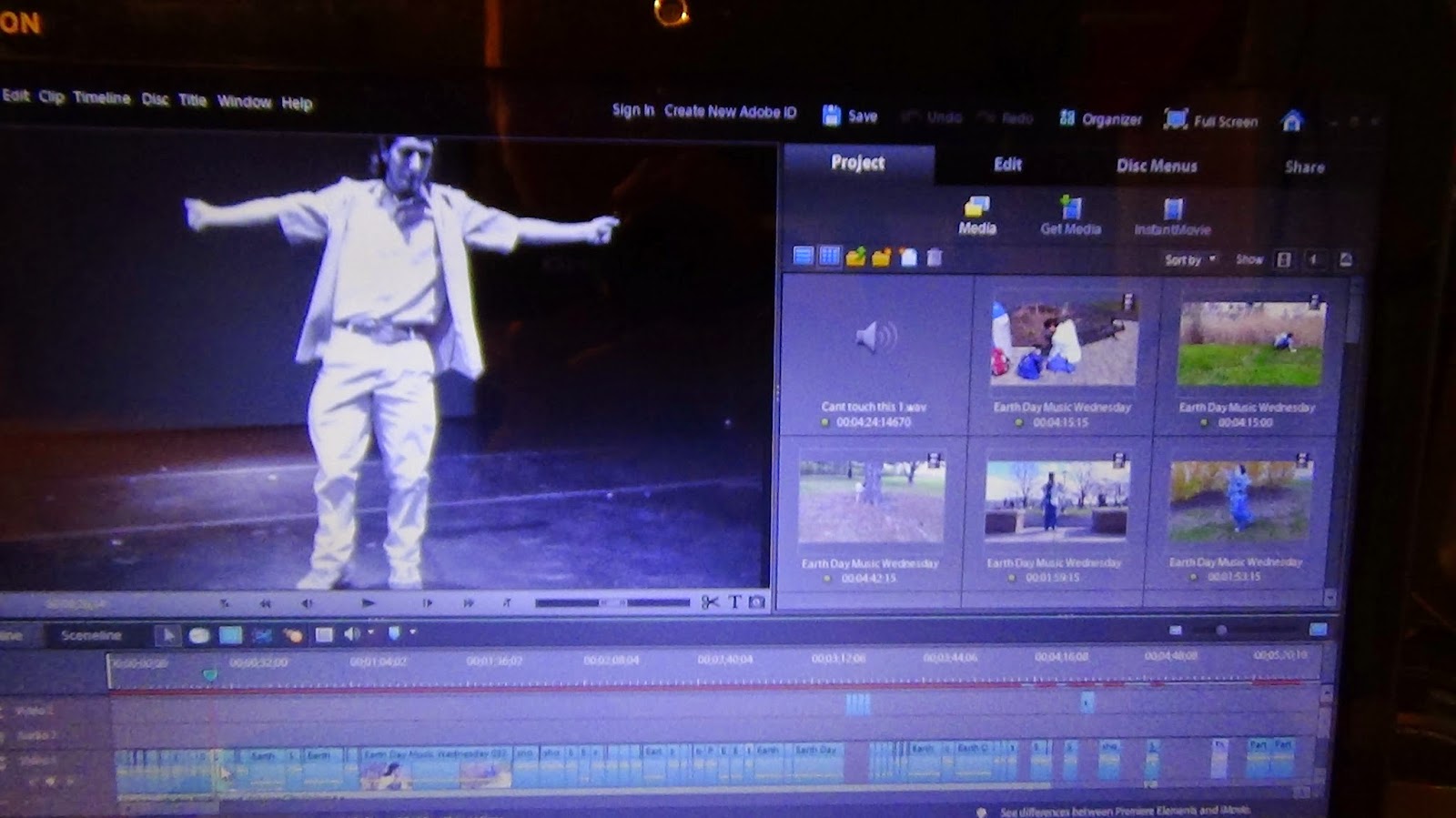Image resolution: width=1456 pixels, height=818 pixels.
Task: Select the Media view icon
Action: pos(977,216)
